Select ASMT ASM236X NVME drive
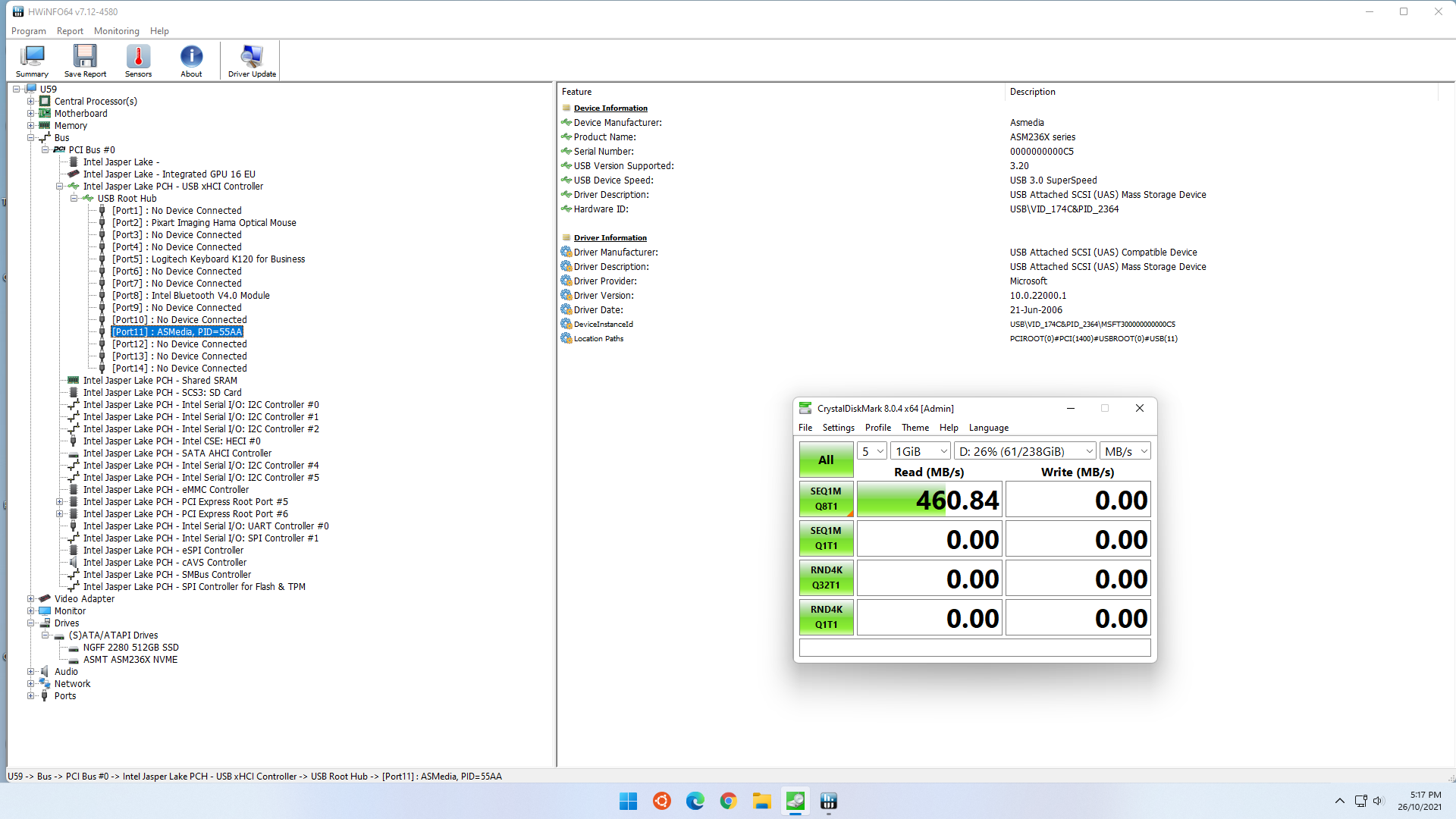Image resolution: width=1456 pixels, height=819 pixels. coord(130,660)
